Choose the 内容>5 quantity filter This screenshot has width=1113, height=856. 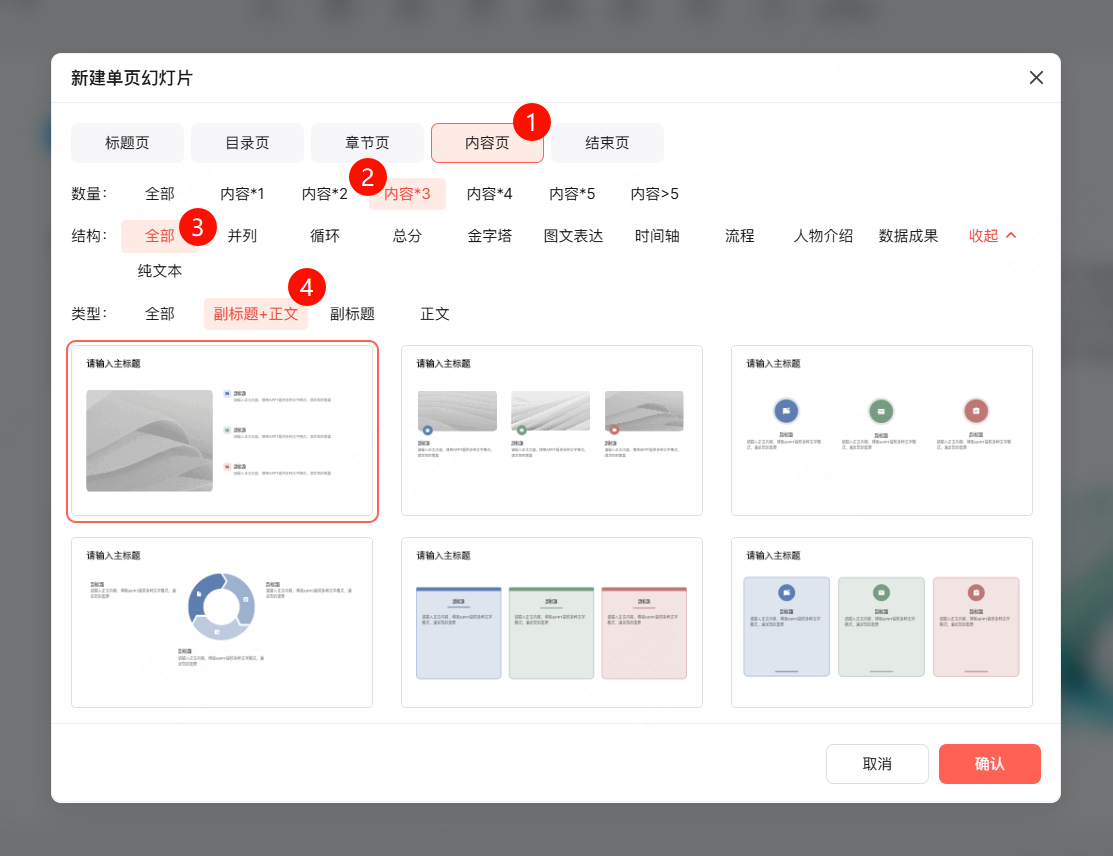pos(654,194)
